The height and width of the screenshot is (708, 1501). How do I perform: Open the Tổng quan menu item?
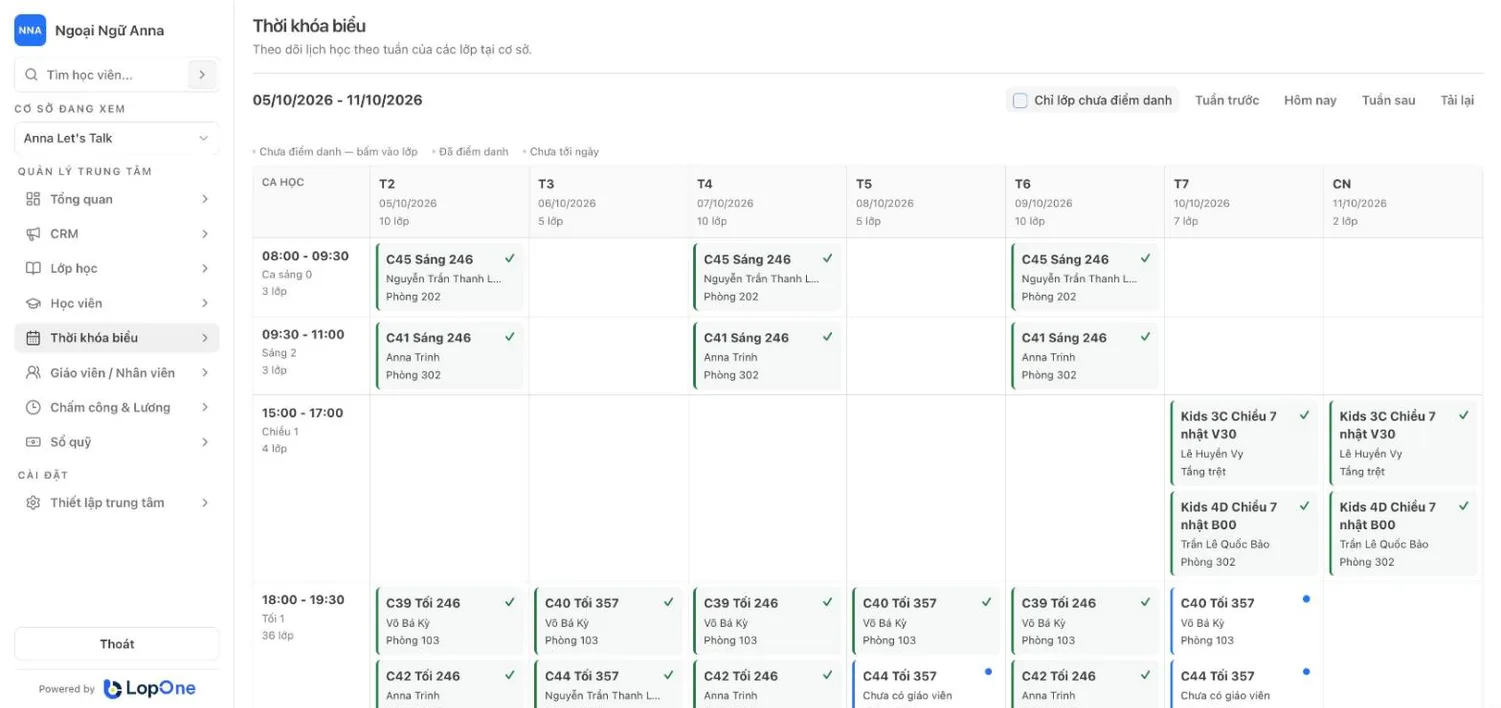pos(117,199)
